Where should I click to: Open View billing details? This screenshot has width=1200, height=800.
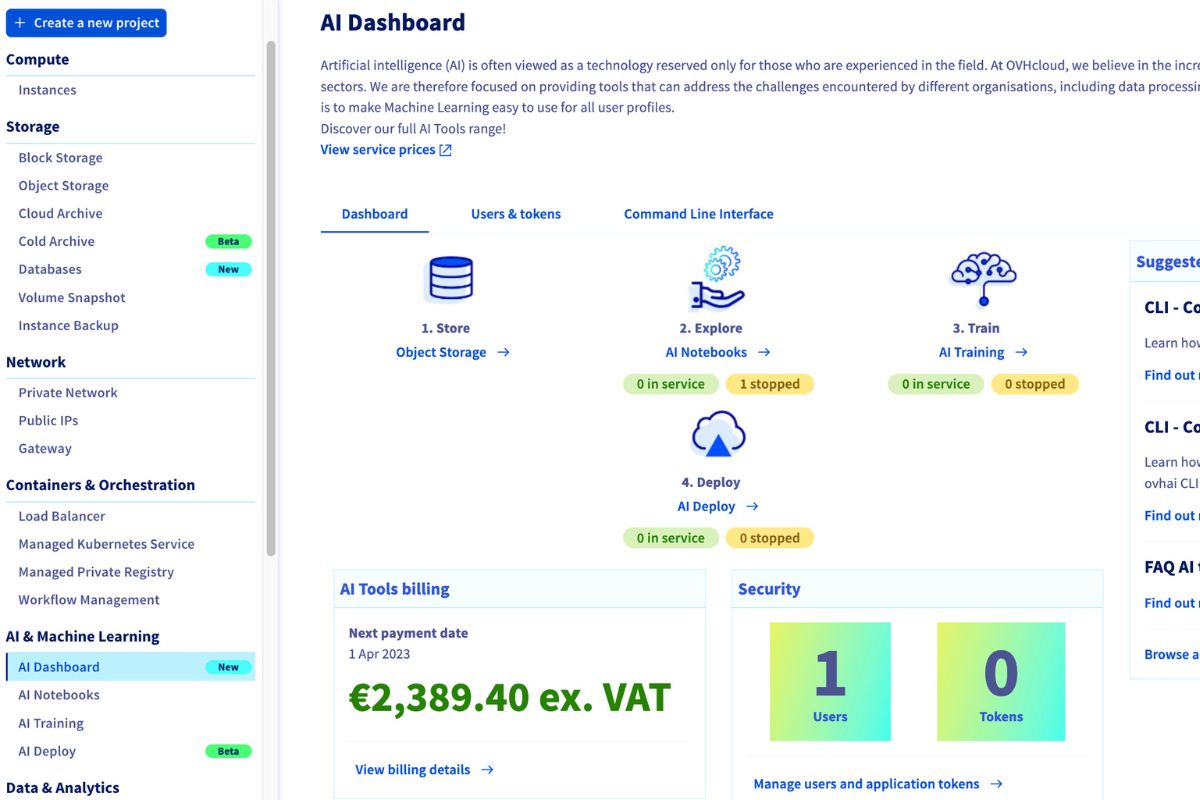412,769
